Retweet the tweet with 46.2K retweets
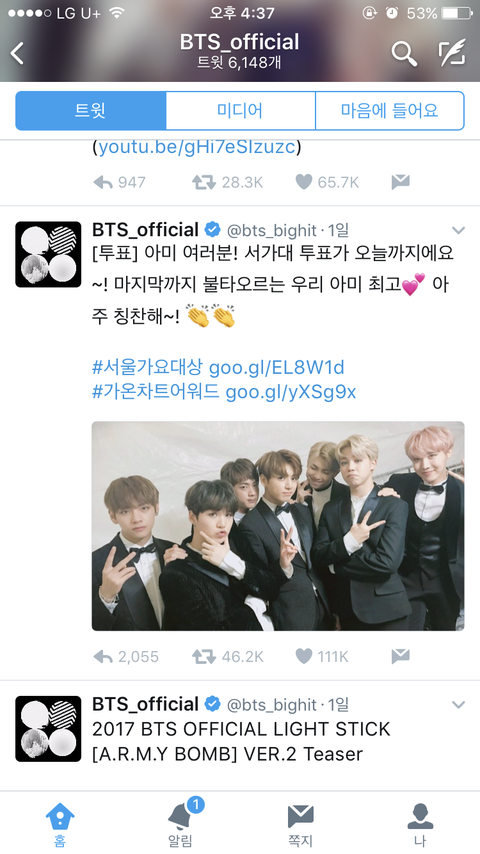The width and height of the screenshot is (480, 854). pos(204,657)
